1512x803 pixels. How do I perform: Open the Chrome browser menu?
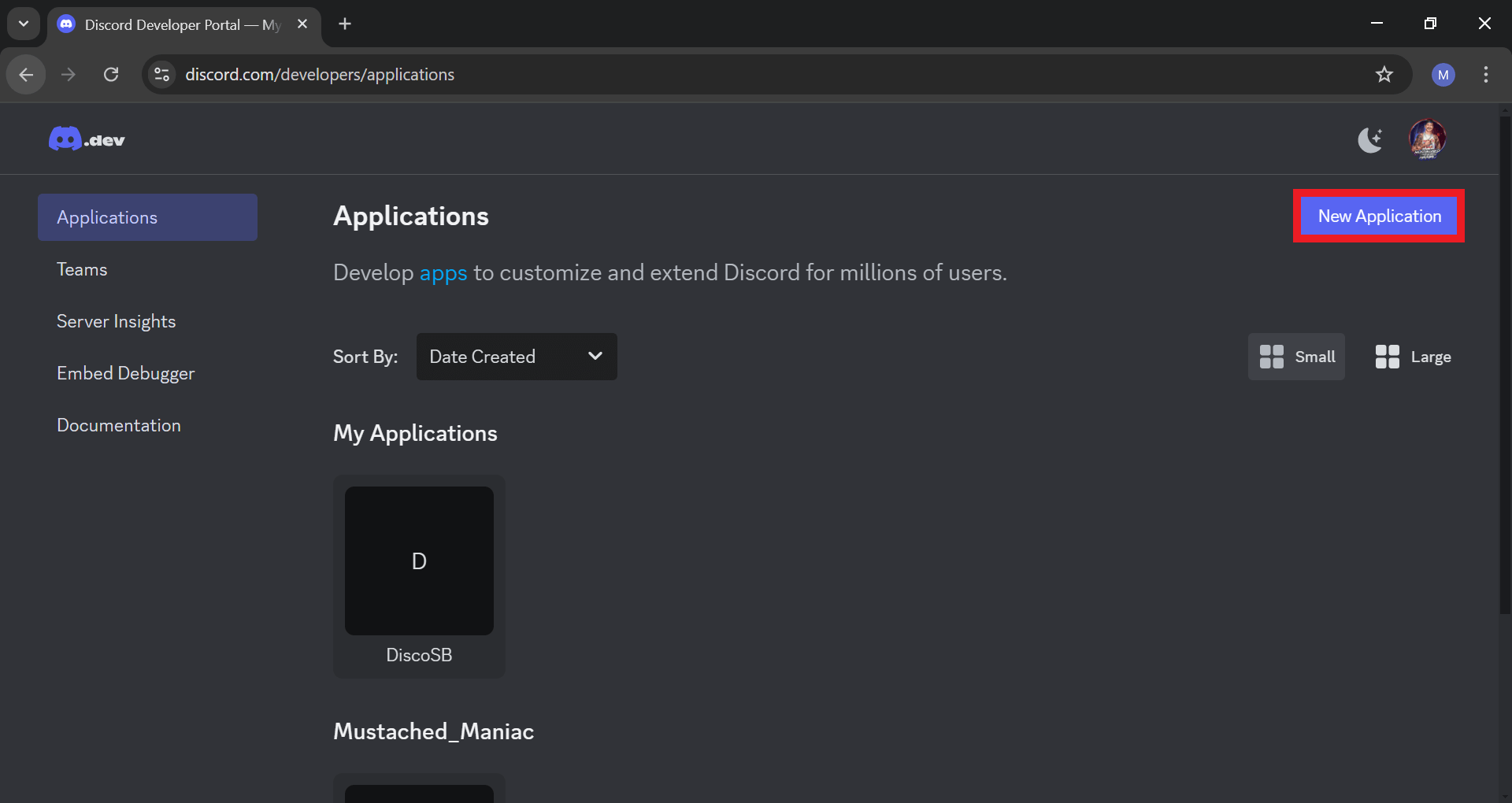click(x=1485, y=74)
